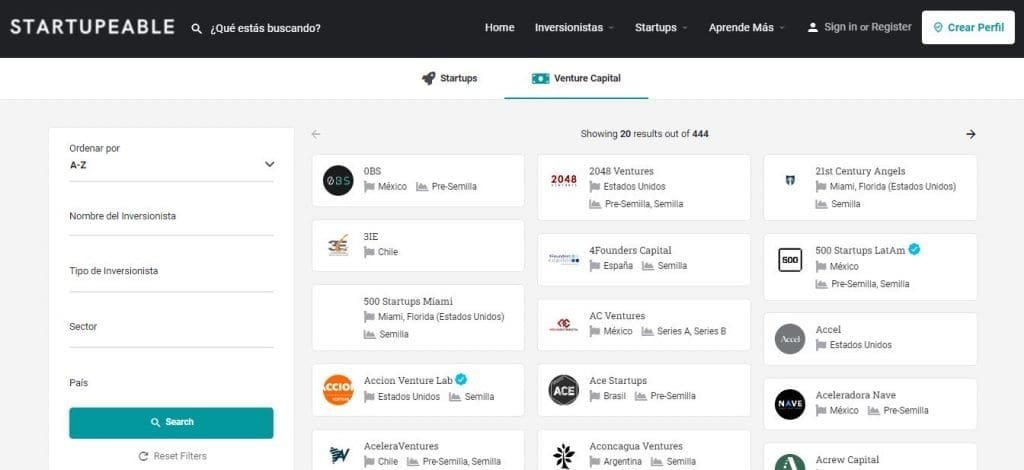Viewport: 1024px width, 470px height.
Task: Click verified badge next to 500 Startups LatAm
Action: (914, 249)
